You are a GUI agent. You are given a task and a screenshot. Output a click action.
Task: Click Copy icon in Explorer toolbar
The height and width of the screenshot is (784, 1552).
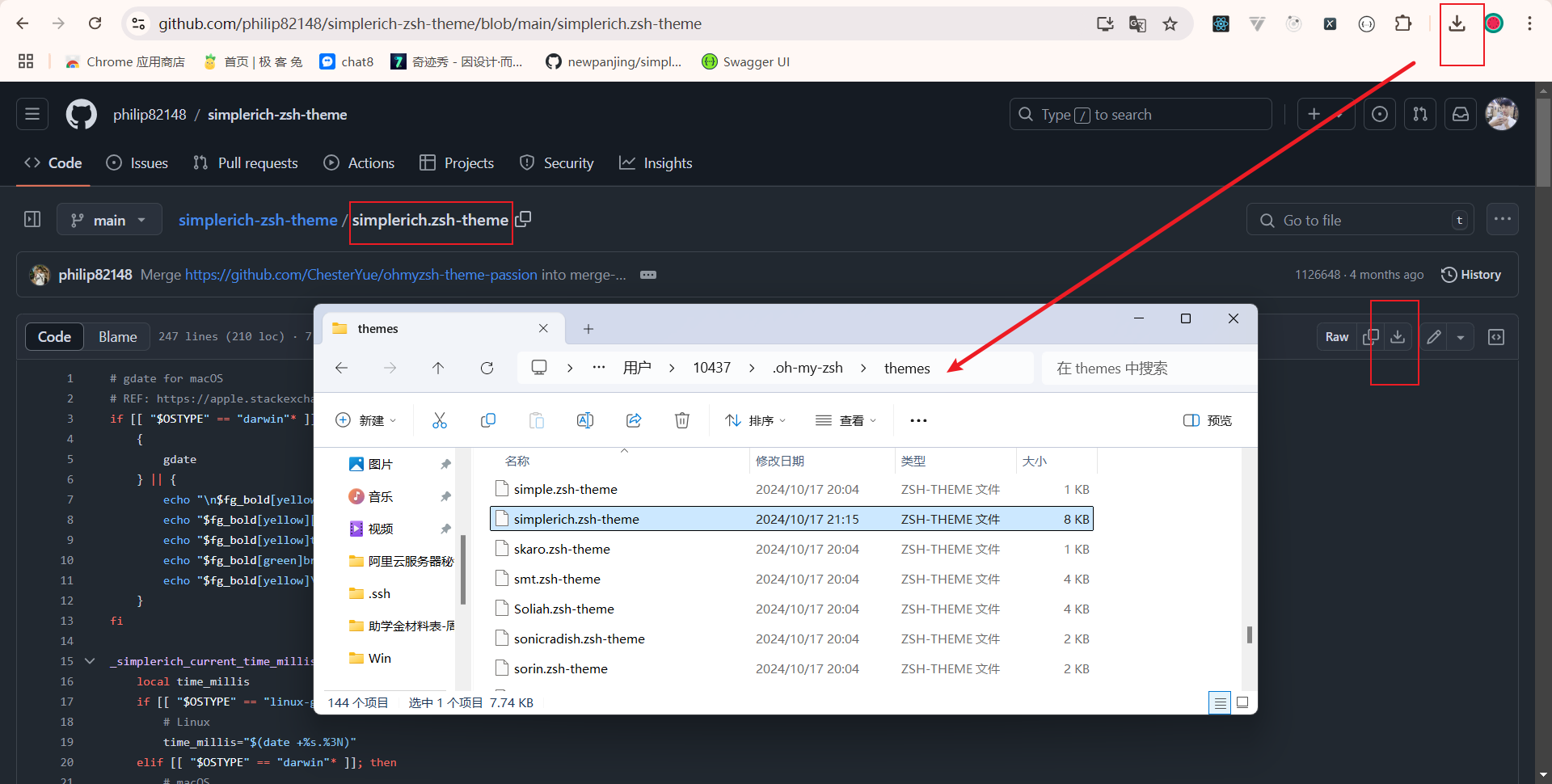click(488, 420)
